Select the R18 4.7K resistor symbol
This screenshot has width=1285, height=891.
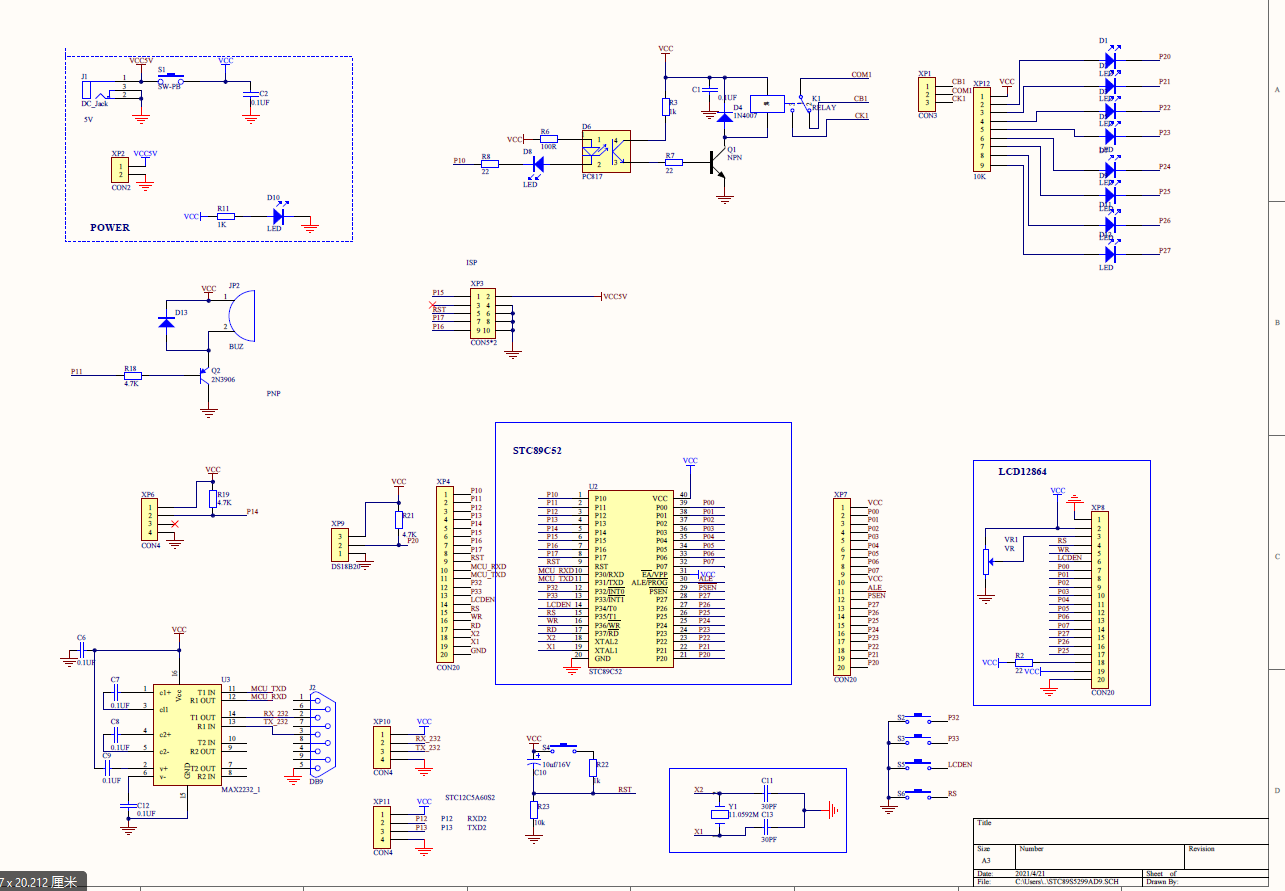point(132,376)
